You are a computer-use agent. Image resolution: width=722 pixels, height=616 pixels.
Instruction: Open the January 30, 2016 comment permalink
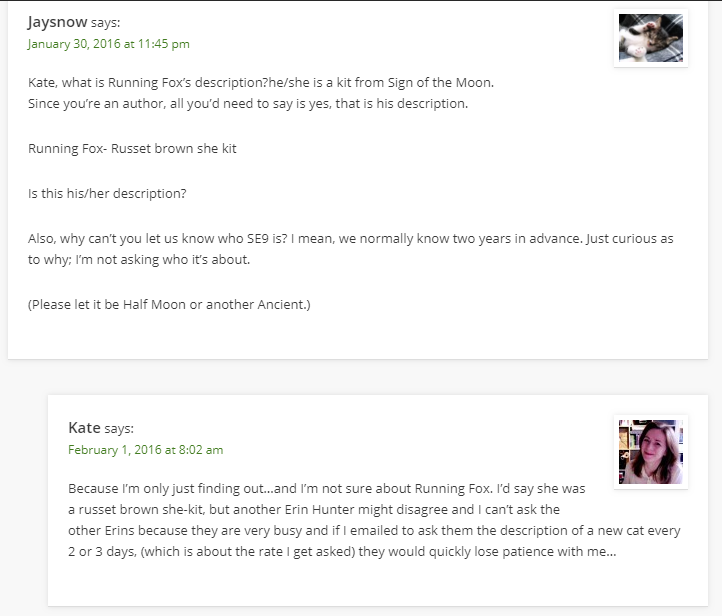pos(108,44)
